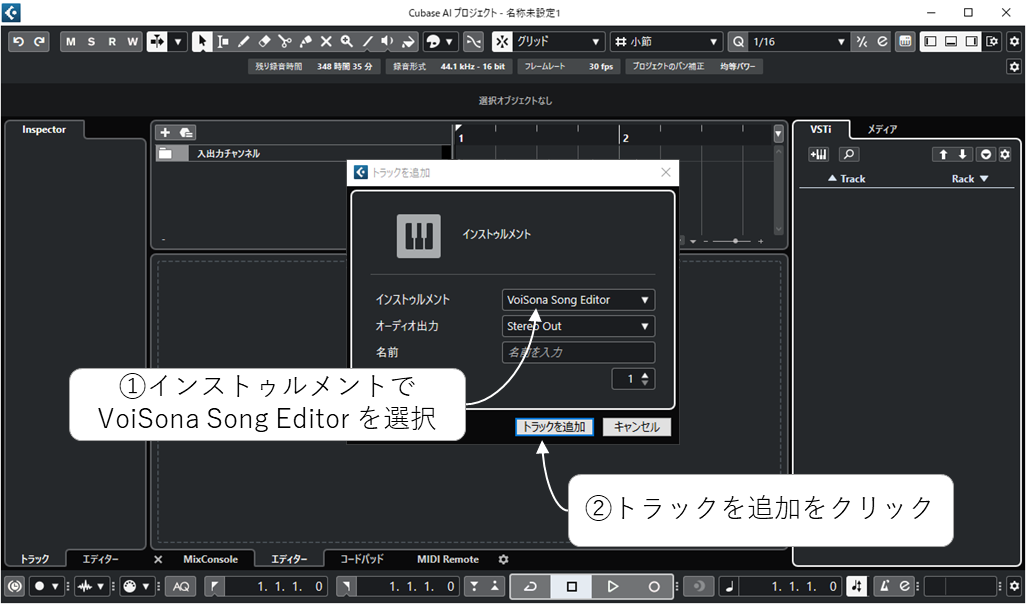Image resolution: width=1026 pixels, height=604 pixels.
Task: Select the Glue tool
Action: 306,42
